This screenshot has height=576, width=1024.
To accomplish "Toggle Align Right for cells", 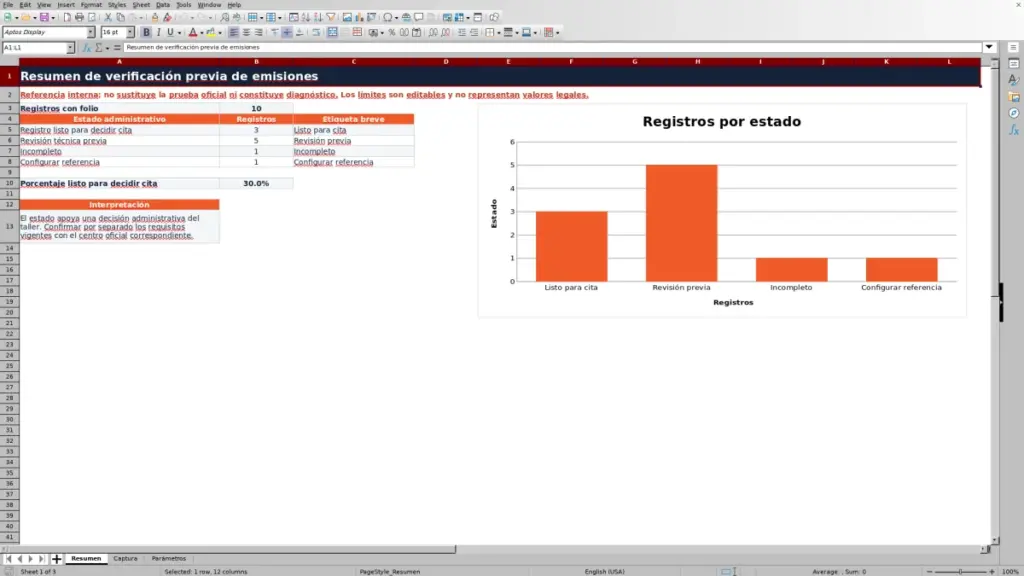I will [x=259, y=33].
